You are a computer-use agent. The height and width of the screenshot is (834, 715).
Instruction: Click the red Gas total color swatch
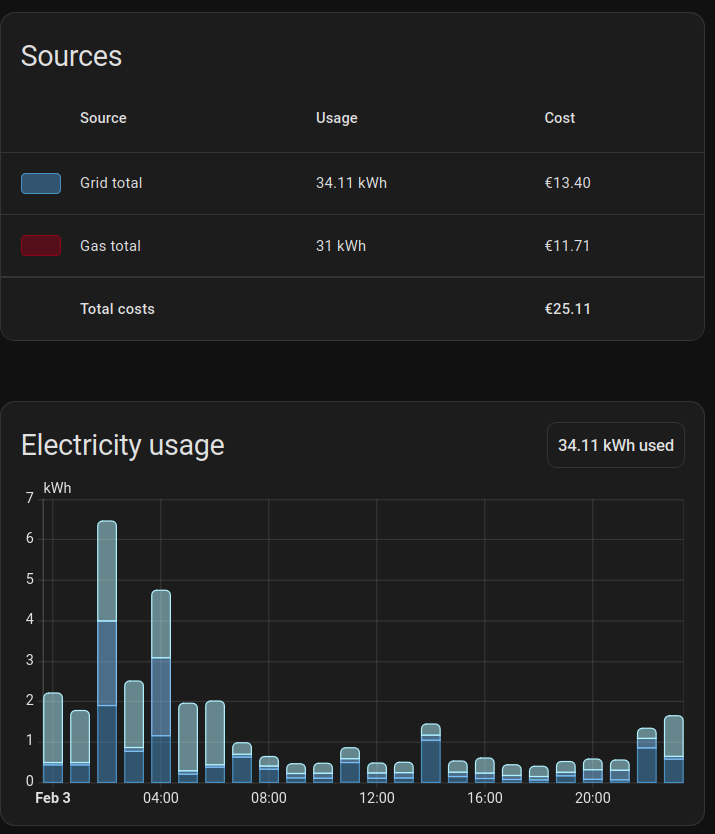(41, 246)
